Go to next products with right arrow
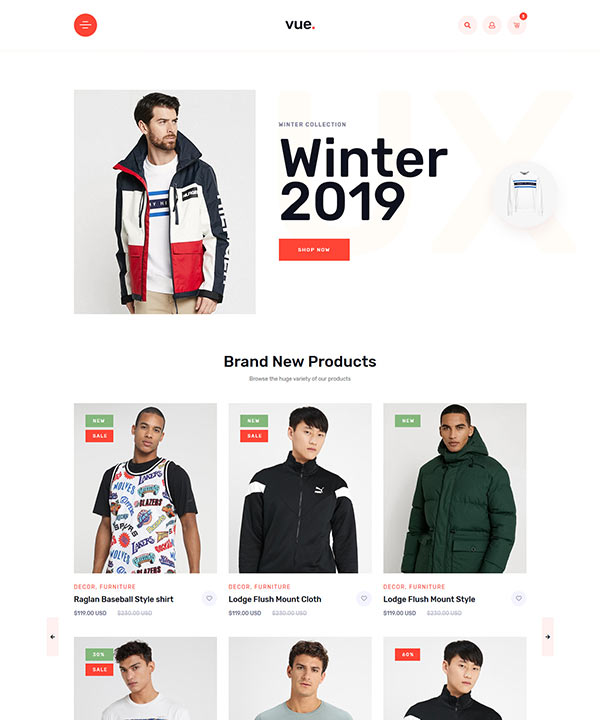The image size is (600, 720). tap(548, 636)
